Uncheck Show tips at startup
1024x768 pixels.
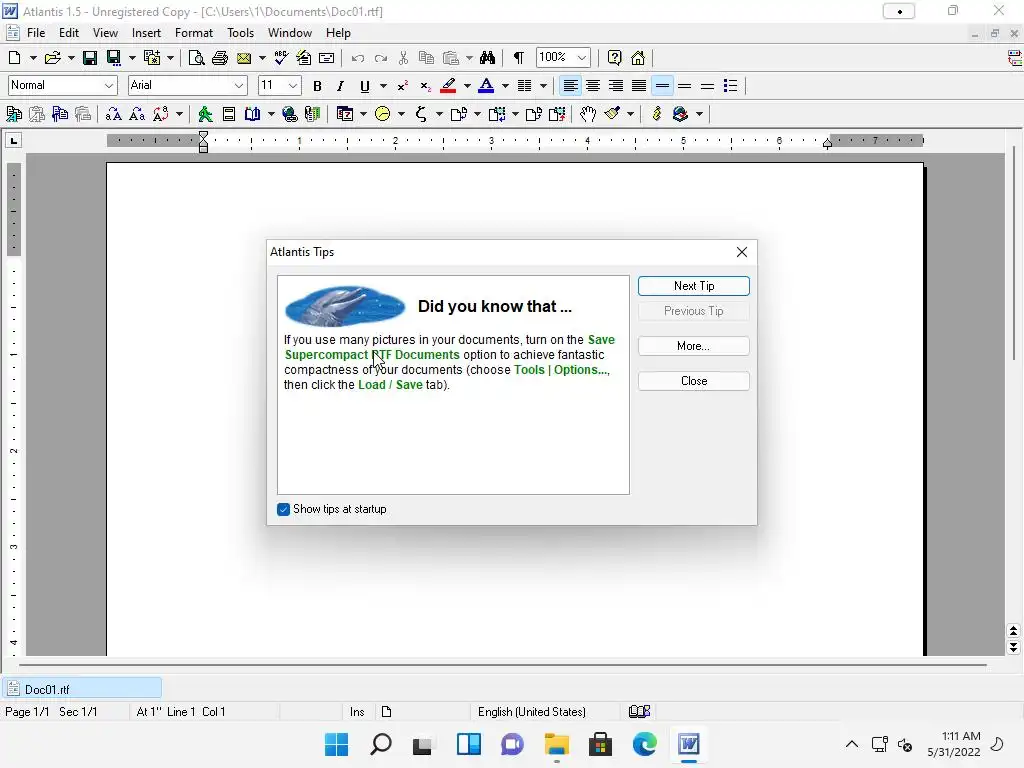[283, 509]
